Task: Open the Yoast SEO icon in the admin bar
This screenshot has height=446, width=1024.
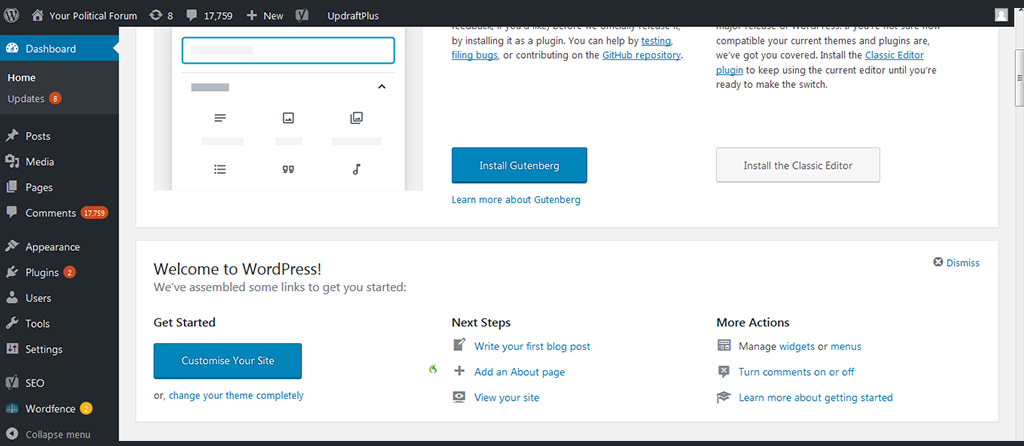Action: coord(302,15)
